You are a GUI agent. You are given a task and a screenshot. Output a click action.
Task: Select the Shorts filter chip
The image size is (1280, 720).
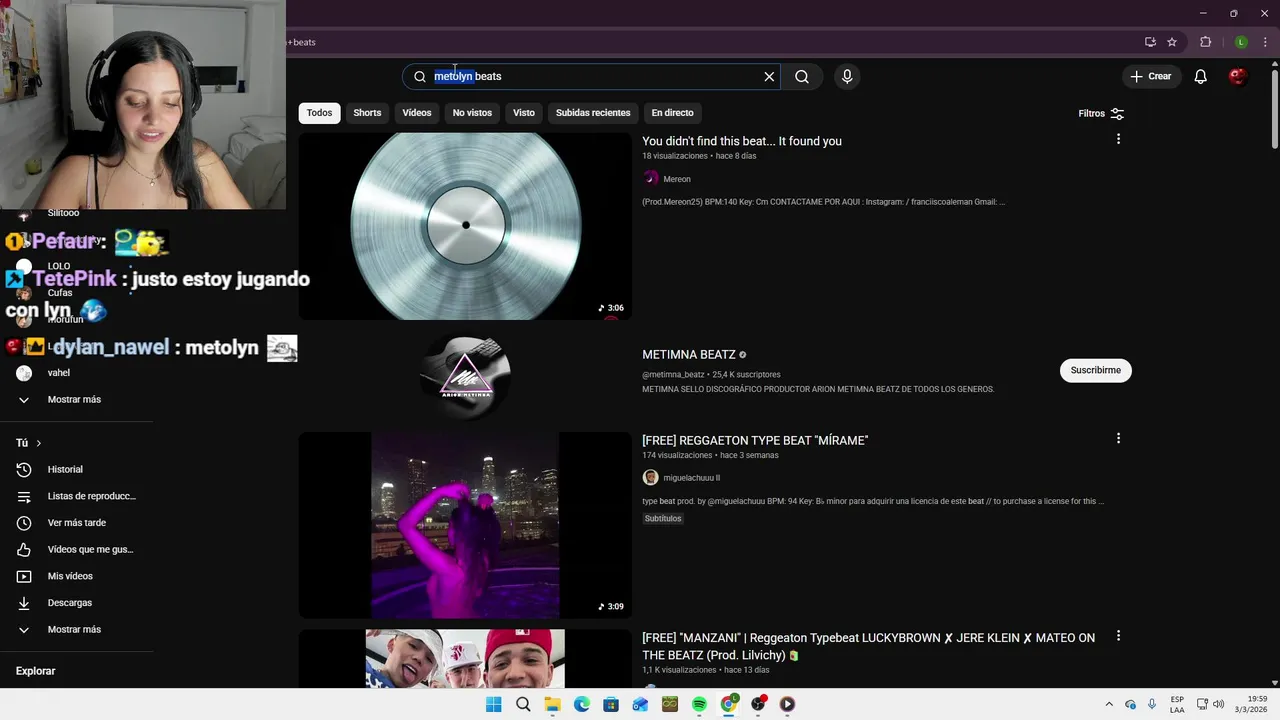367,113
